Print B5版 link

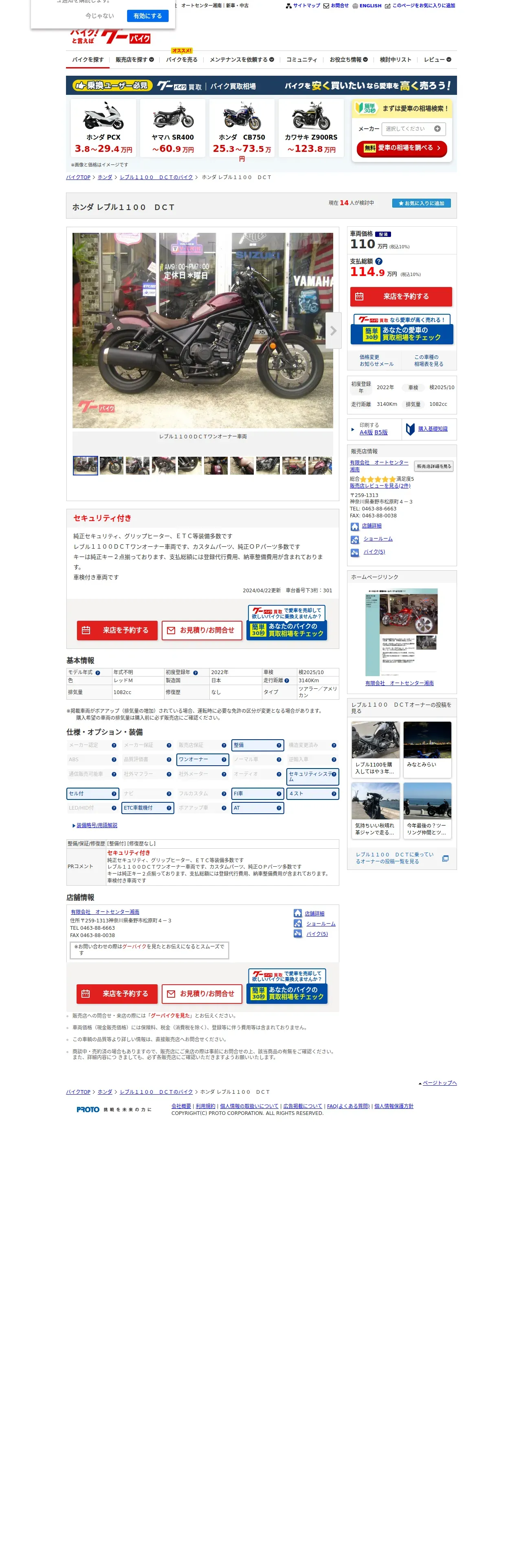point(381,432)
